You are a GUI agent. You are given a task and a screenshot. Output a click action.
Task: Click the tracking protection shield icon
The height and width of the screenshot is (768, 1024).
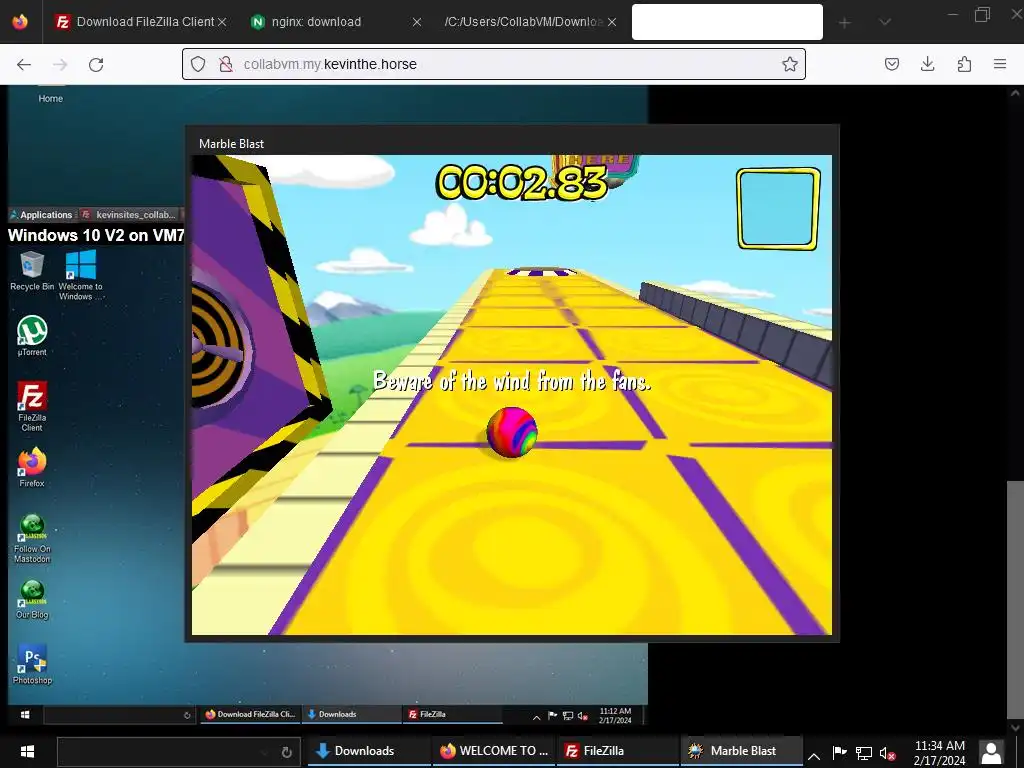click(198, 64)
